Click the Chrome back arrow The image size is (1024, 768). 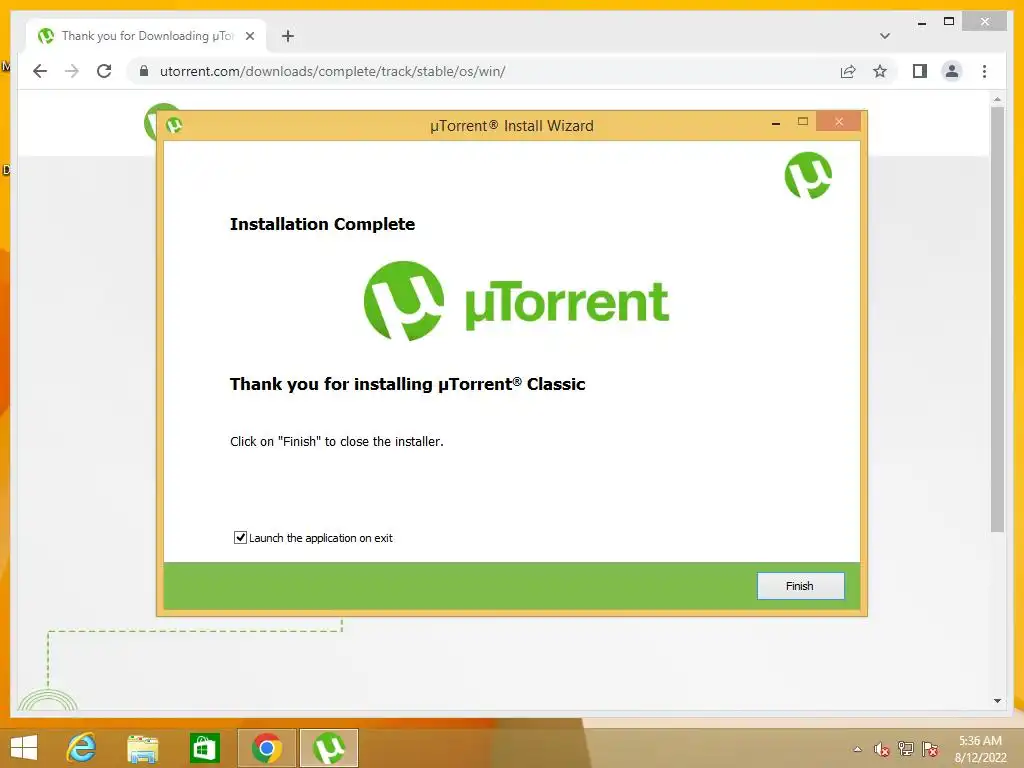(40, 71)
